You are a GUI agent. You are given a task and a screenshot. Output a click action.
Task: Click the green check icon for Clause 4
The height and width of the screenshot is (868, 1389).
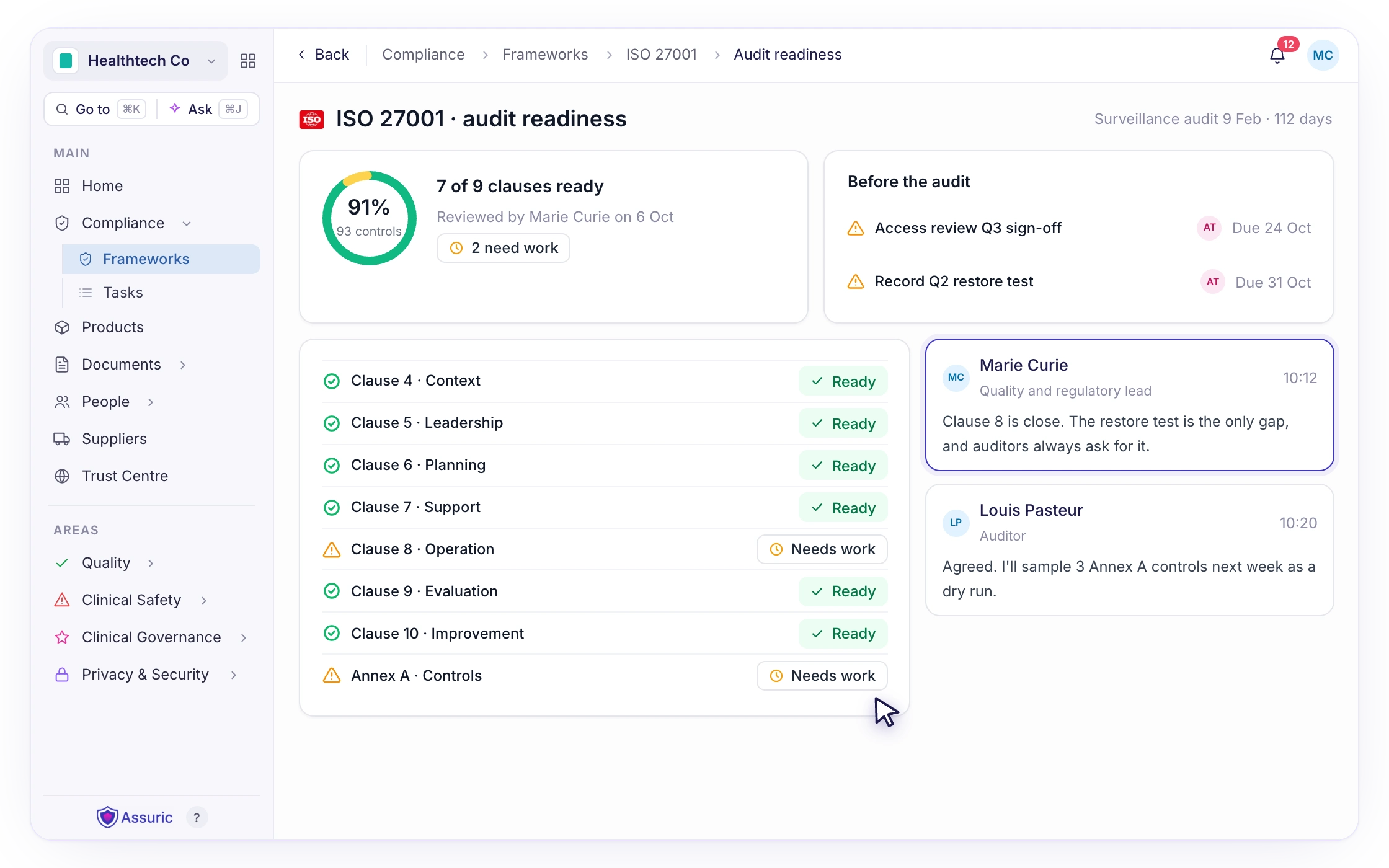point(332,381)
